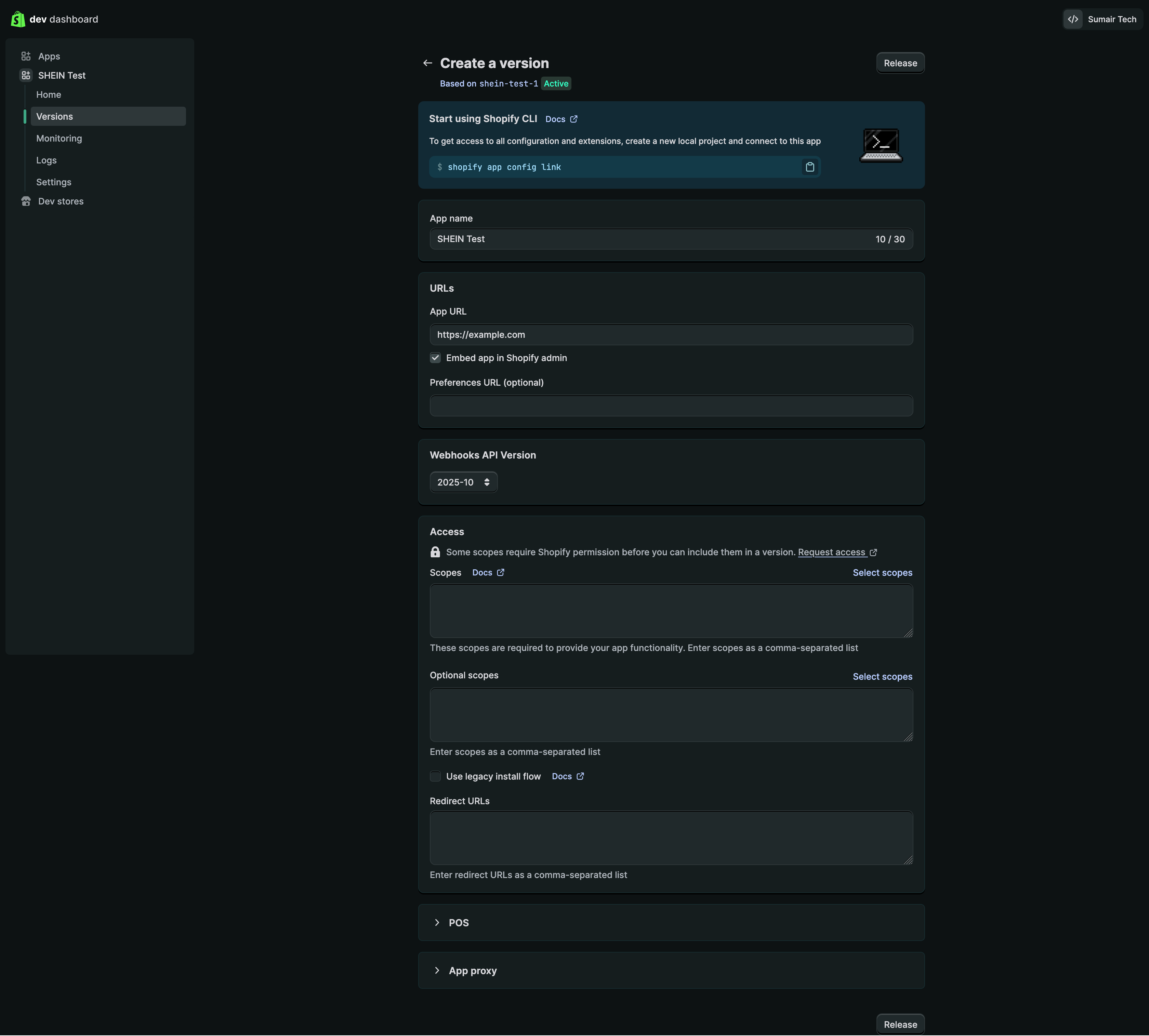Go to Settings in the sidebar
Image resolution: width=1149 pixels, height=1036 pixels.
pyautogui.click(x=54, y=182)
